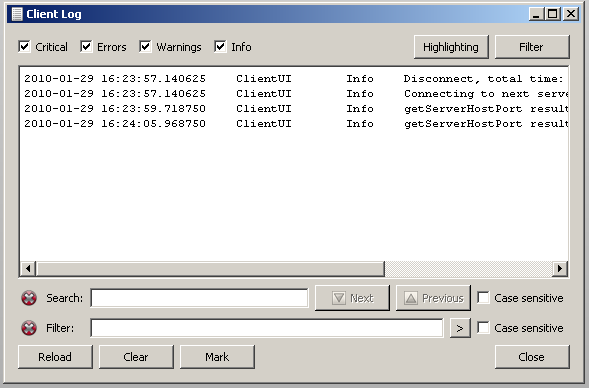
Task: Click the horizontal scrollbar right arrow
Action: pos(560,269)
